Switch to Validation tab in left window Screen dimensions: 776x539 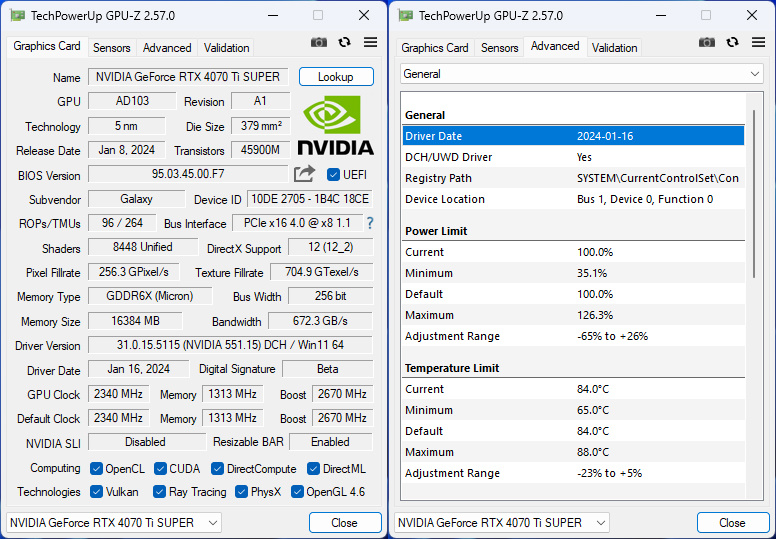click(226, 48)
